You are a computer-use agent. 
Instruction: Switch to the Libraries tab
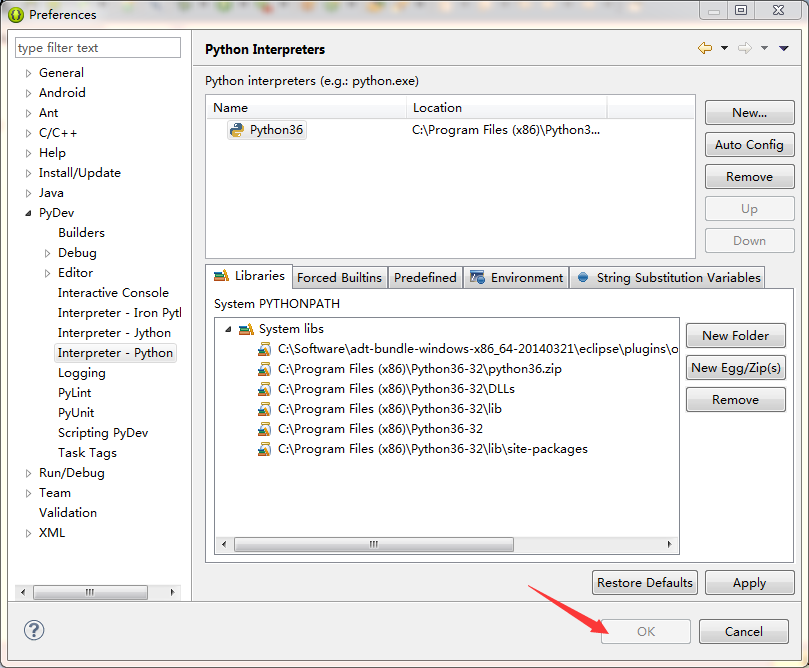pos(249,276)
